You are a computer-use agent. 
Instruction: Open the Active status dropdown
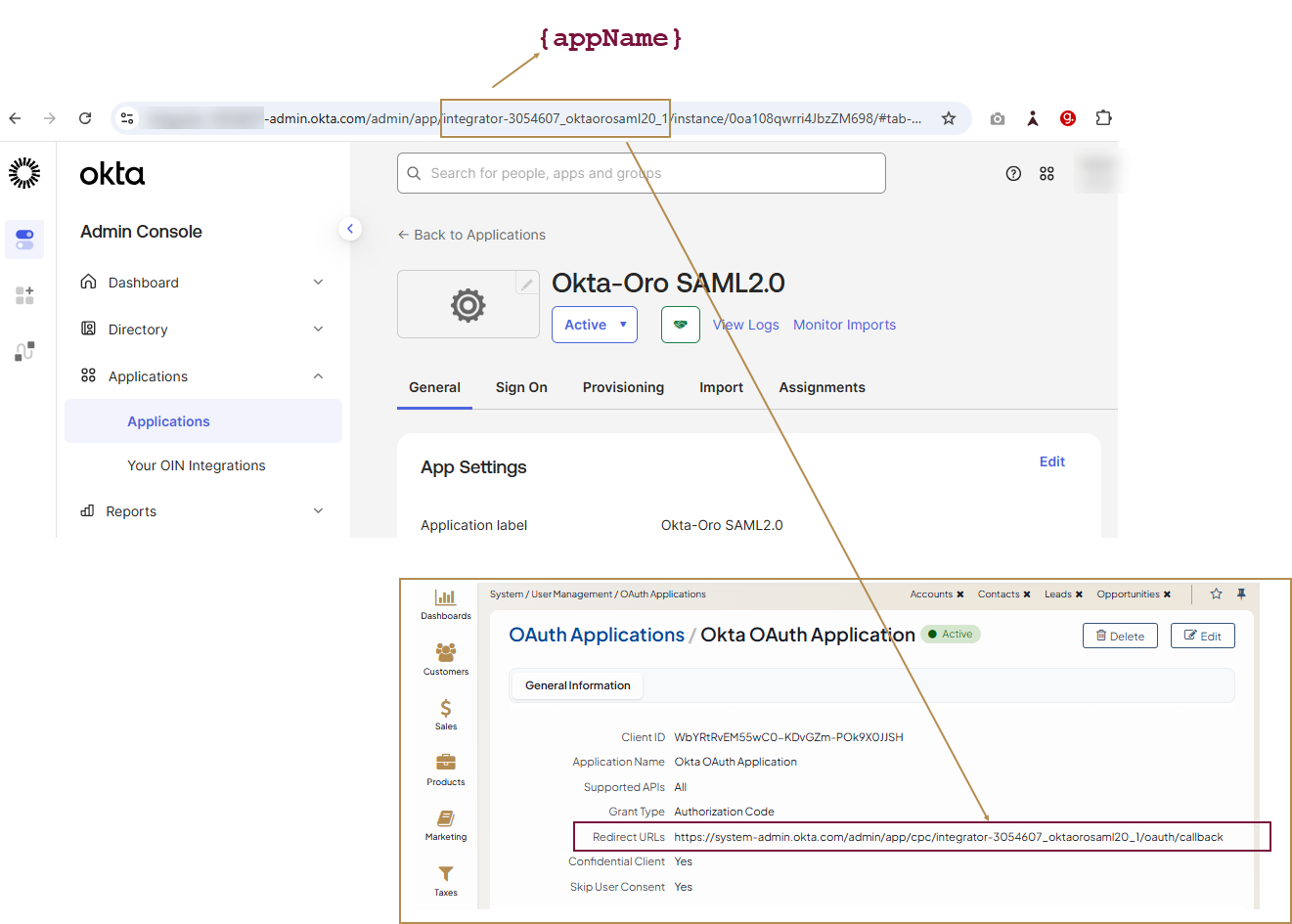(595, 325)
